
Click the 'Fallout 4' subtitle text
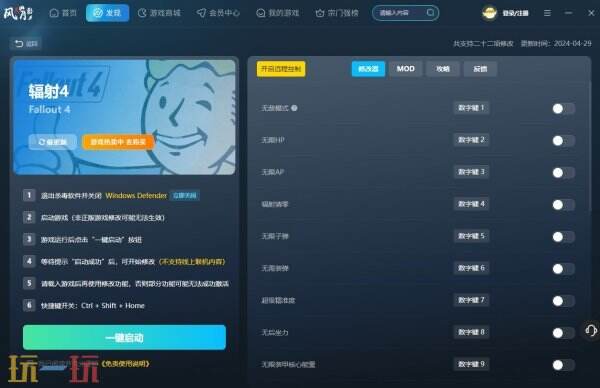(49, 110)
